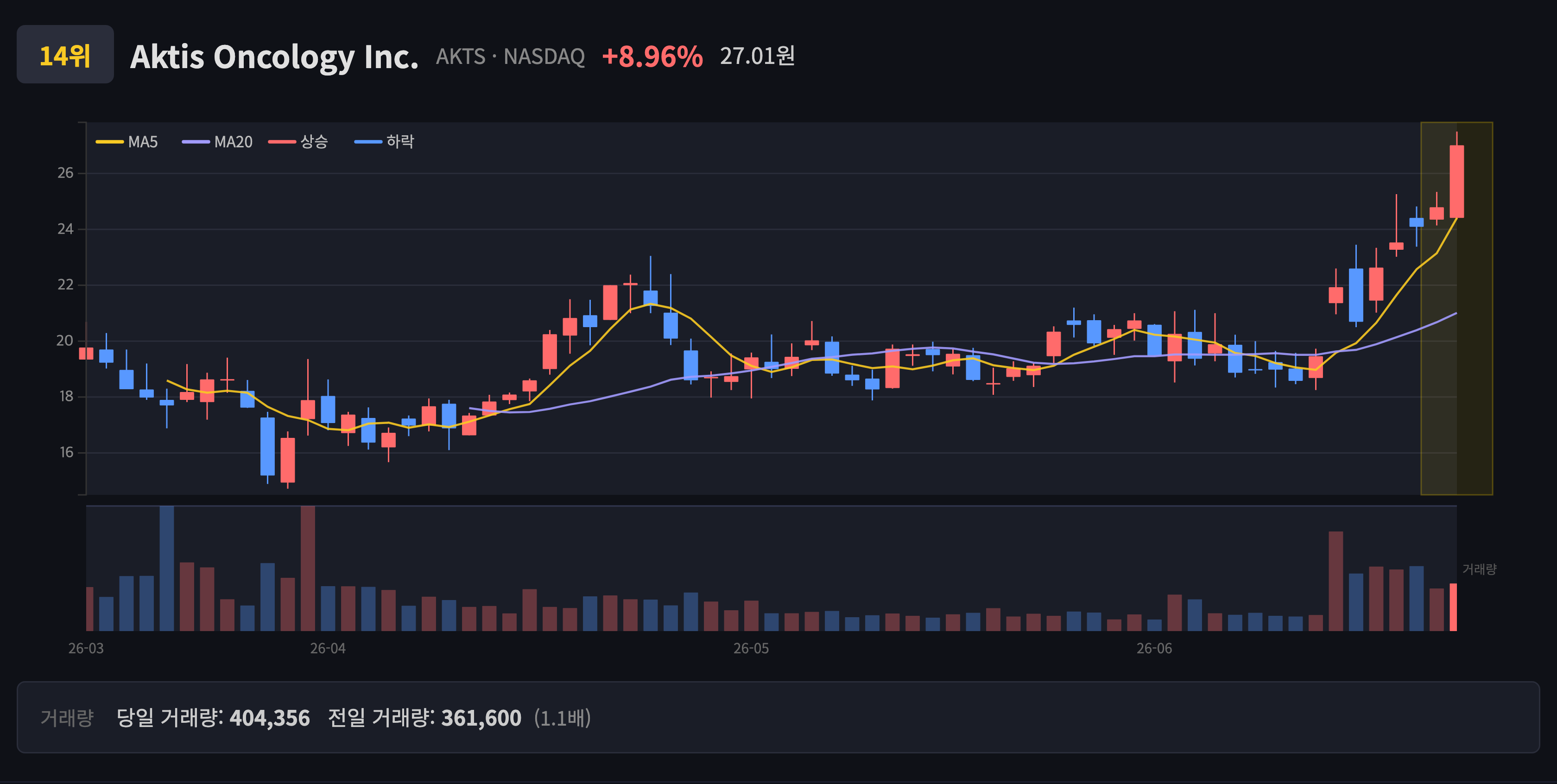1557x784 pixels.
Task: Toggle the 상승 legend item
Action: point(298,142)
